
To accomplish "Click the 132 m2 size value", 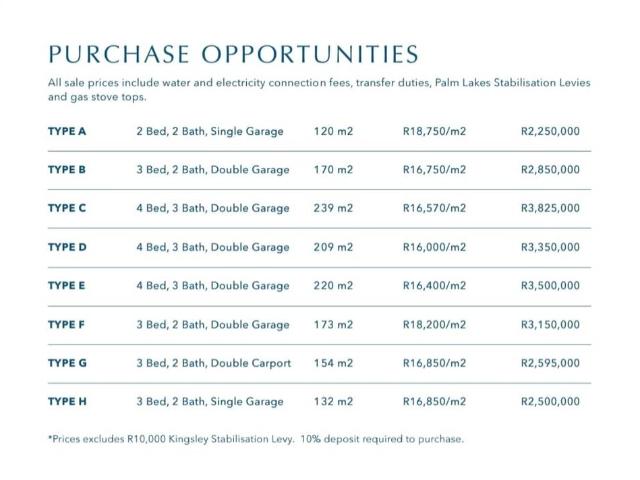I will pyautogui.click(x=333, y=402).
